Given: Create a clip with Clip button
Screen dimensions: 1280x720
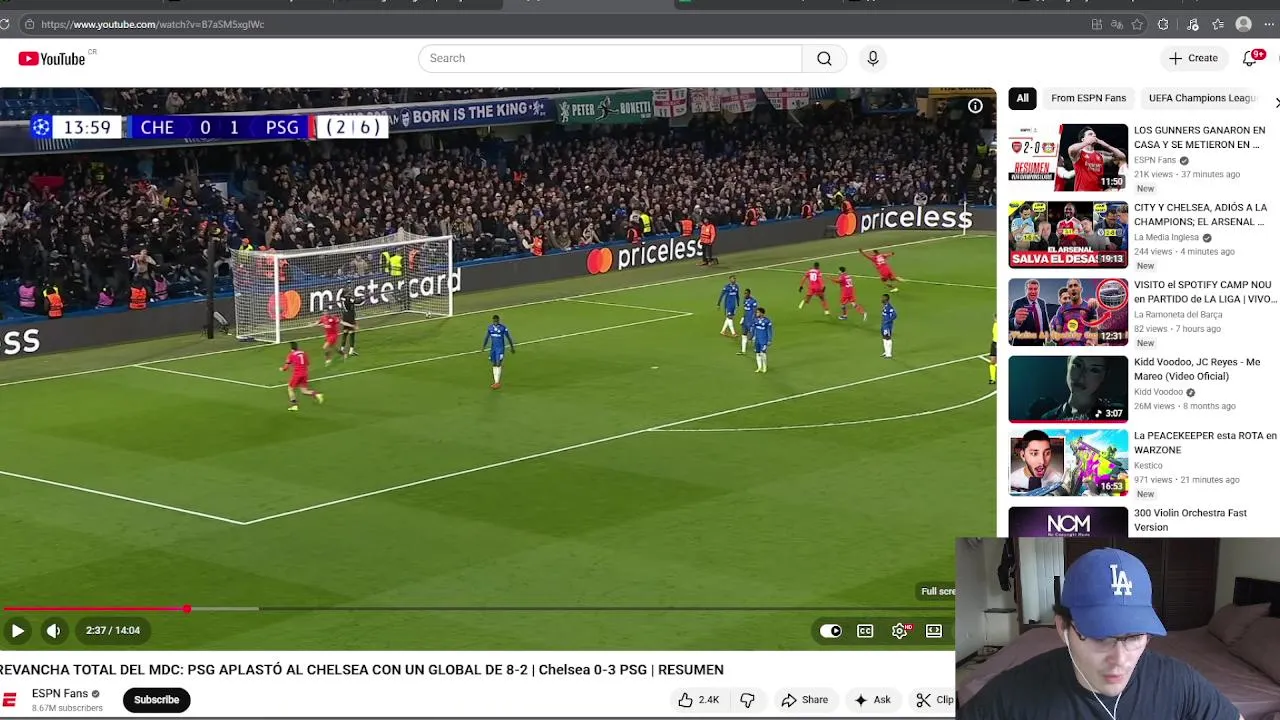Looking at the screenshot, I should (x=934, y=700).
